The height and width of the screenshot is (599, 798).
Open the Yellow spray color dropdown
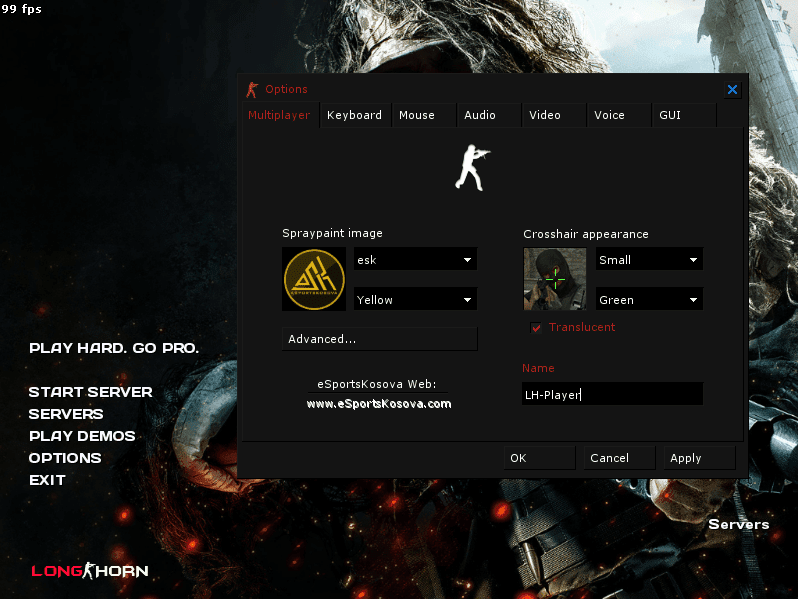point(415,299)
